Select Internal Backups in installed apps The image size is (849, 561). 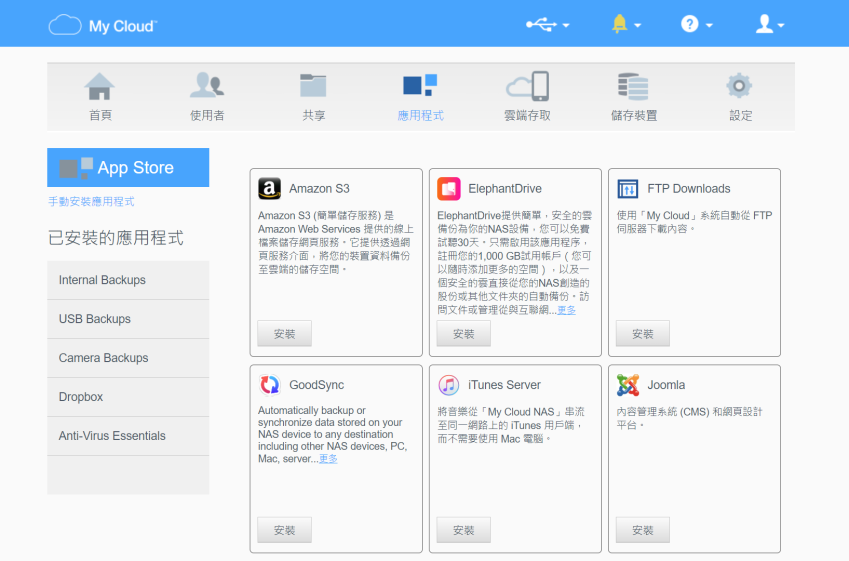tap(128, 280)
